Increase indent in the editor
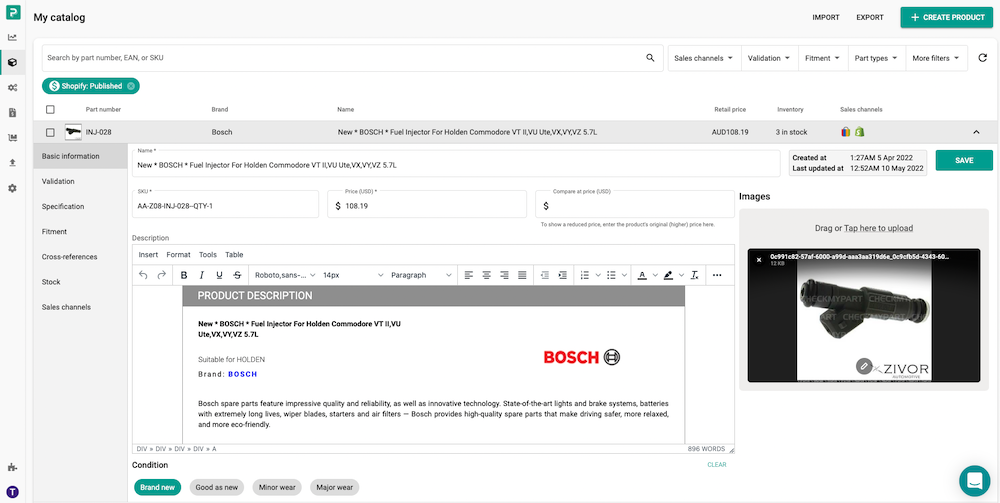Viewport: 1000px width, 503px height. [x=562, y=275]
